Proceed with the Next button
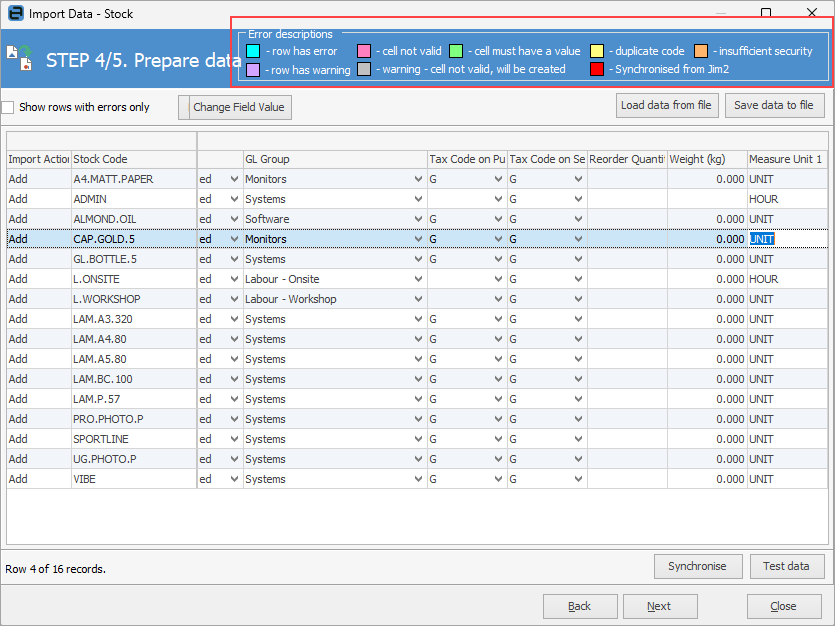 (660, 606)
